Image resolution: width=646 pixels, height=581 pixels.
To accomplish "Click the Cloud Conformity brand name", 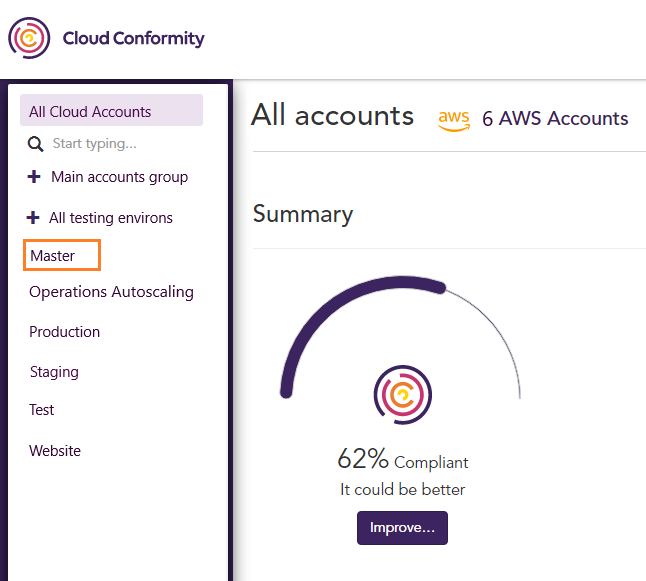I will pos(133,38).
